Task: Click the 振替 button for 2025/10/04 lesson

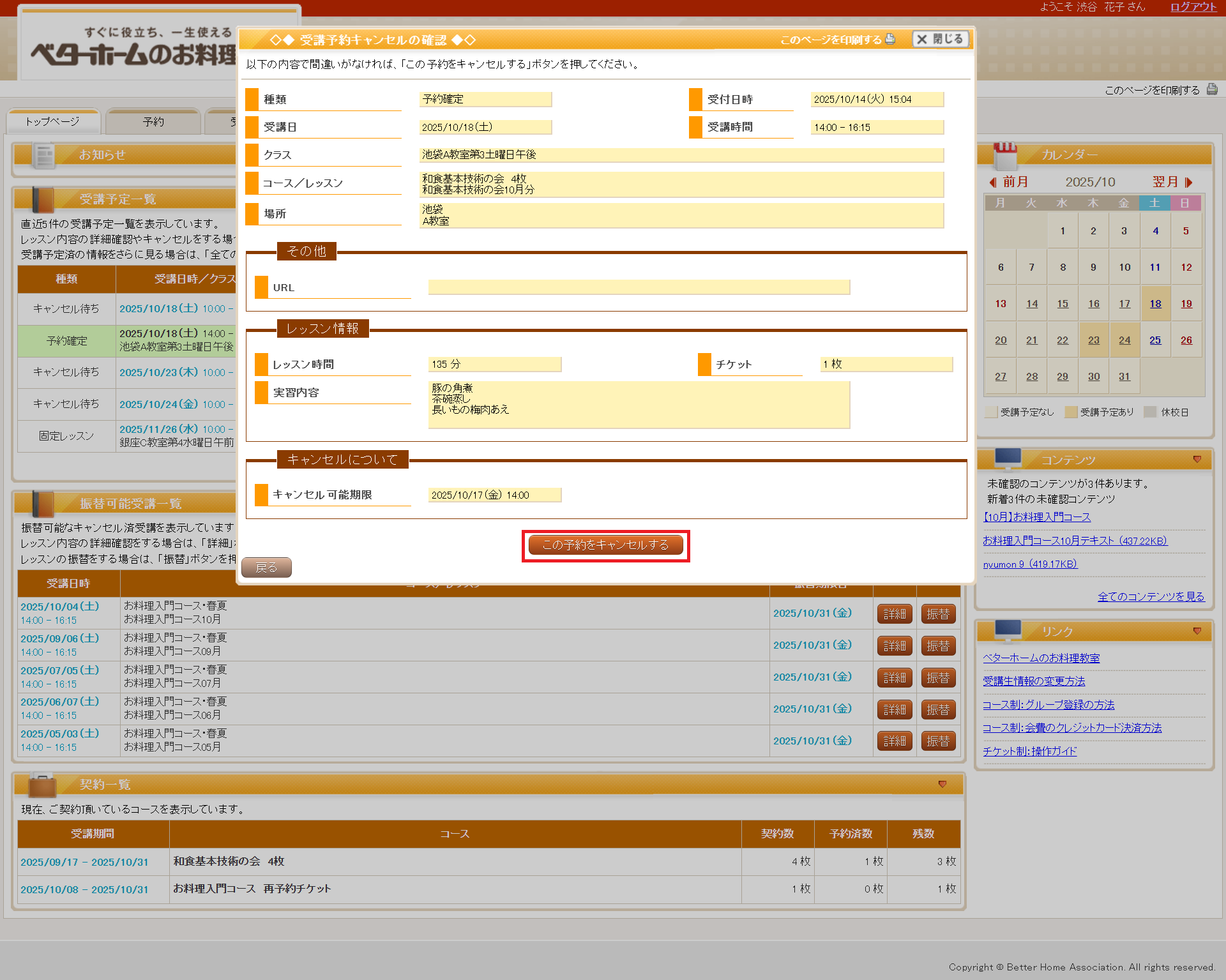Action: click(x=937, y=614)
